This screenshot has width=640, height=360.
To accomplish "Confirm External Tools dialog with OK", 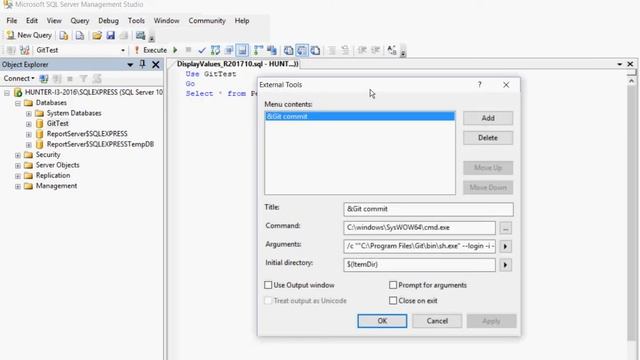I will coord(382,321).
